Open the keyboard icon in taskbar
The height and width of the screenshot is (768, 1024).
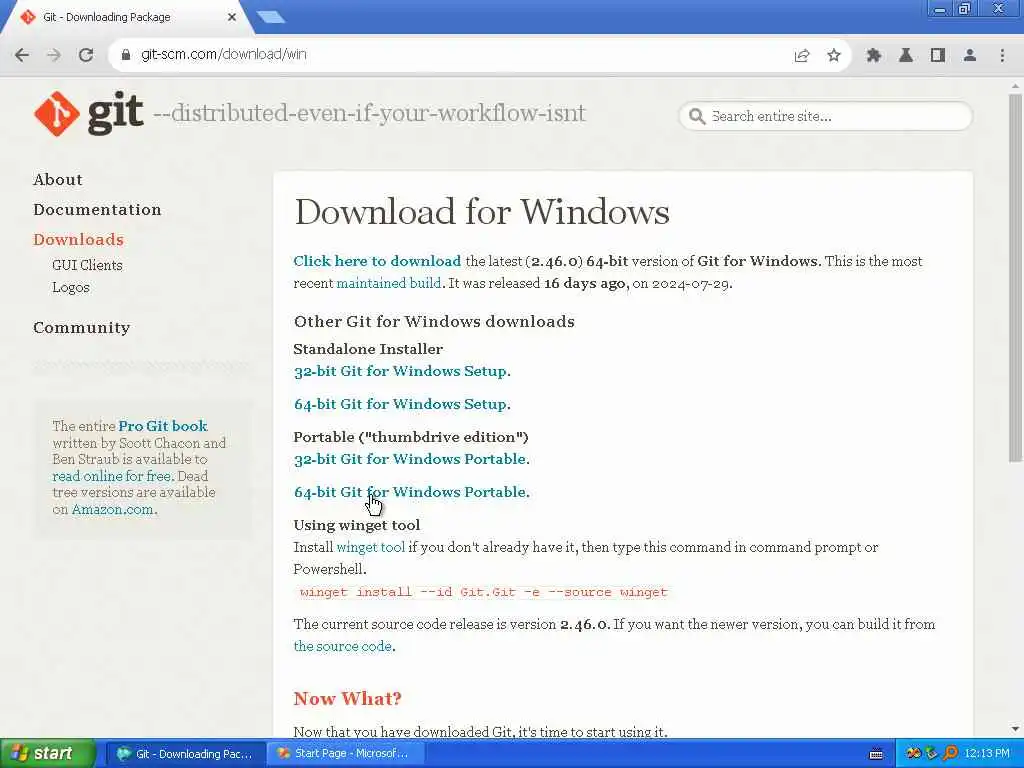pos(876,754)
